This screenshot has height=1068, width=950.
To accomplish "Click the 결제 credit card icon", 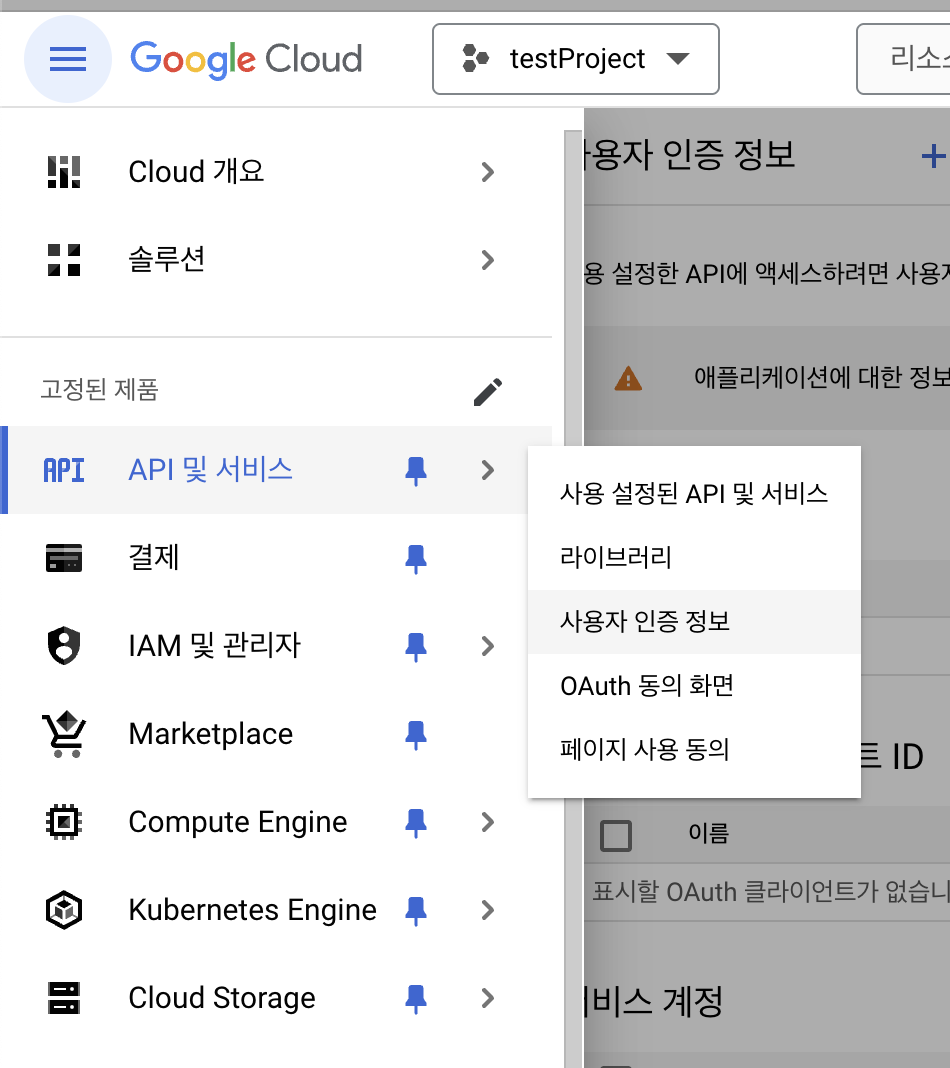I will pos(64,558).
